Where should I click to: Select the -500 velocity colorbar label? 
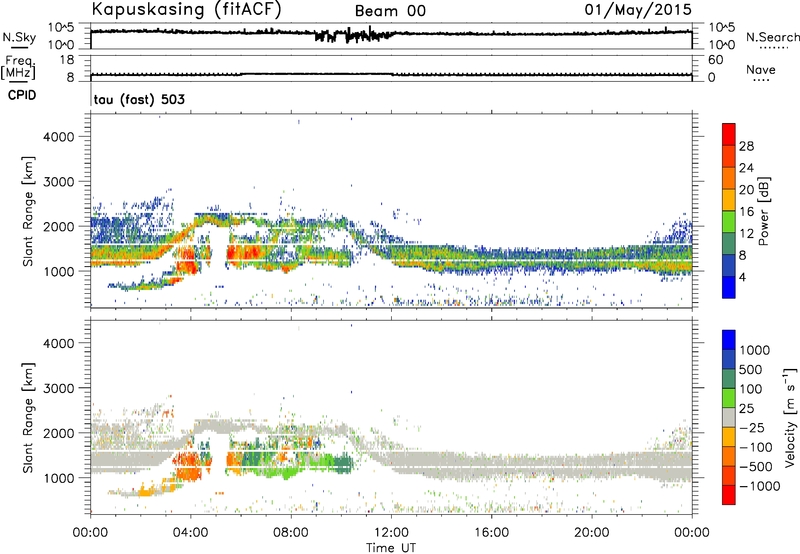tap(756, 467)
